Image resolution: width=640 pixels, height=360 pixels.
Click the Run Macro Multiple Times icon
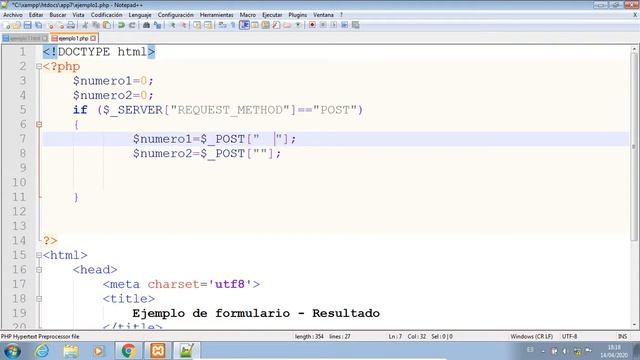[x=344, y=25]
